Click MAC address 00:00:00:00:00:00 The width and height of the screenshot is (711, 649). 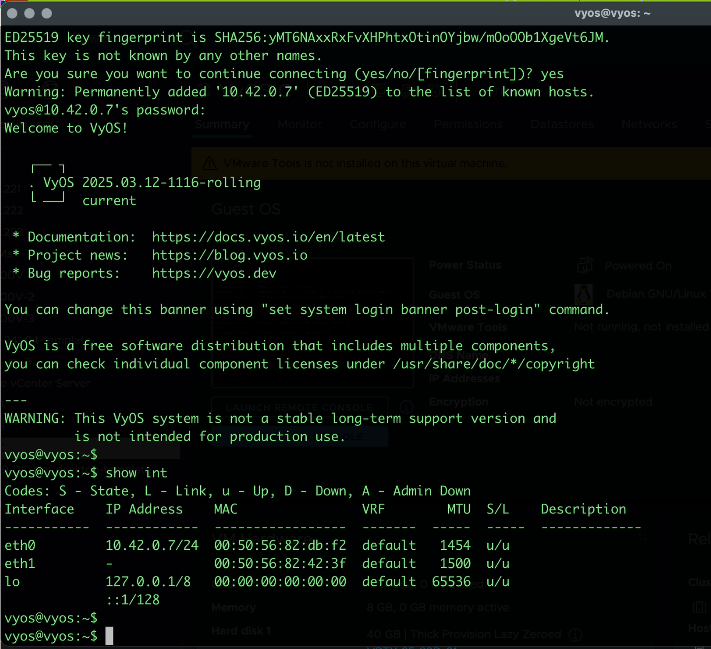point(280,582)
